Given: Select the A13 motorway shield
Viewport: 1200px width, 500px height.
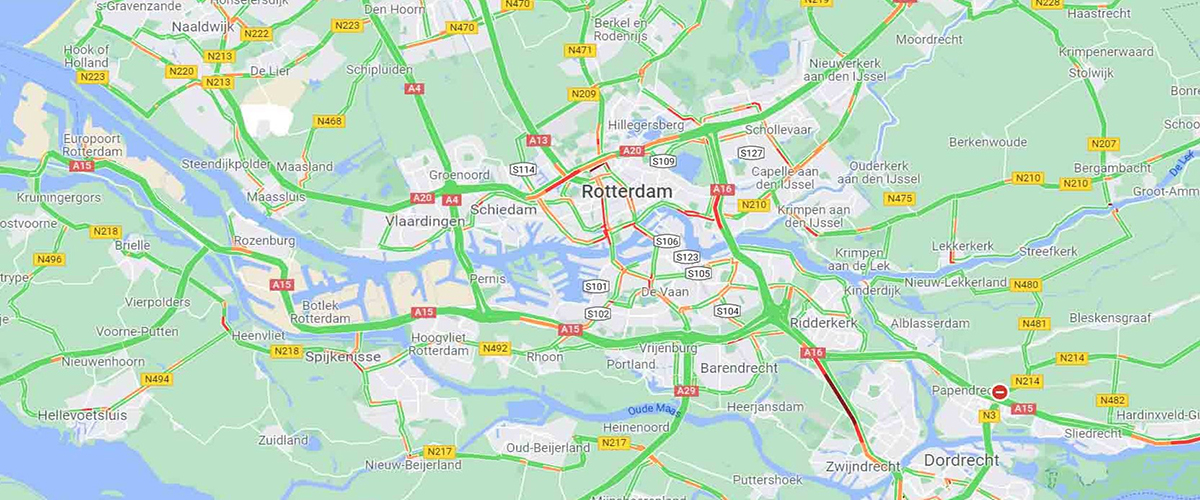Looking at the screenshot, I should [539, 141].
